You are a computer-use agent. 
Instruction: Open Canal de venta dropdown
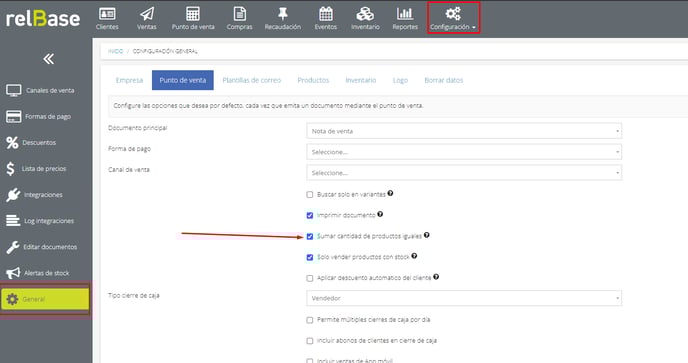coord(464,173)
